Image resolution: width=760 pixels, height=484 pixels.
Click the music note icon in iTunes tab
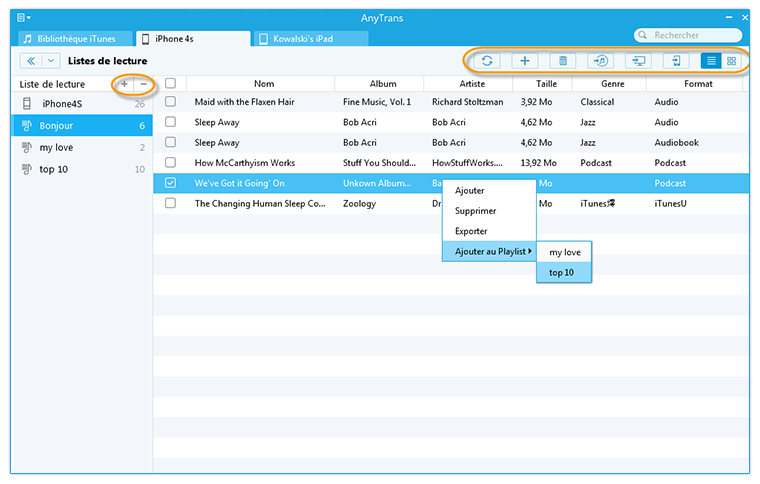tap(28, 39)
